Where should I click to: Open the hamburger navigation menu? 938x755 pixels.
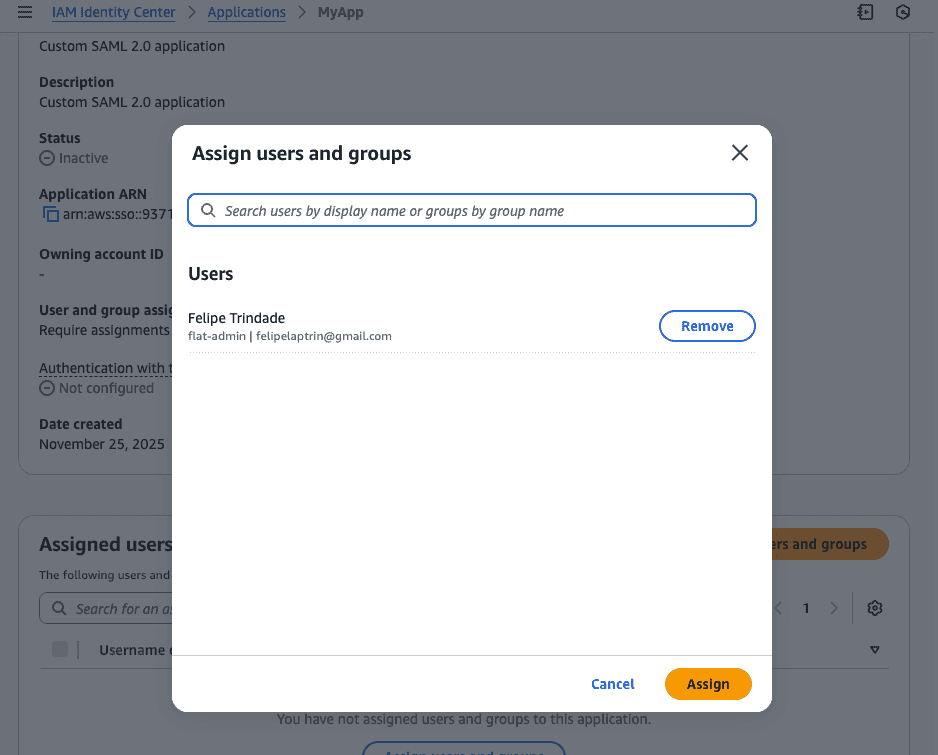[25, 13]
